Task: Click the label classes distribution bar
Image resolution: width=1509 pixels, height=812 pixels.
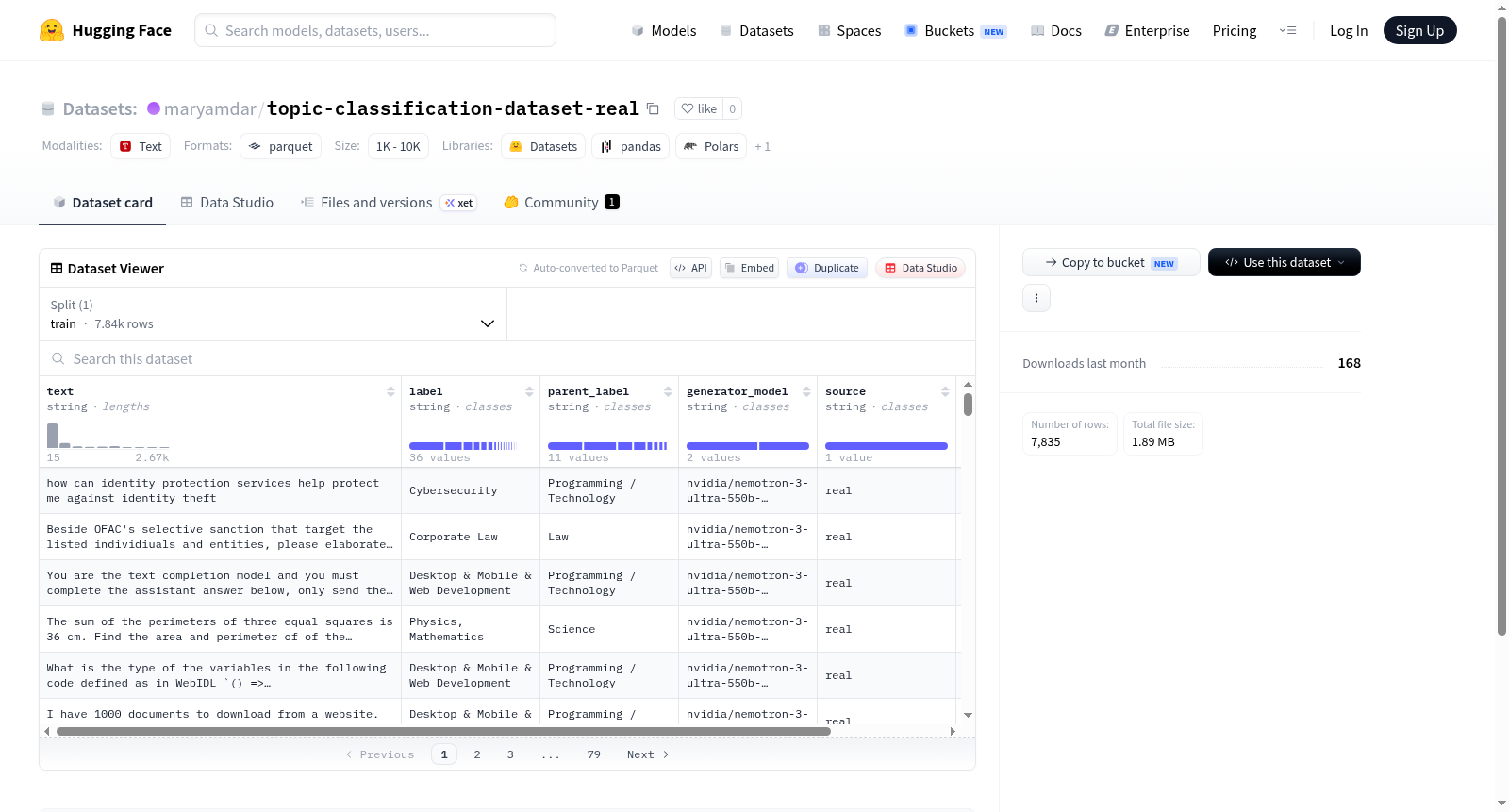Action: (462, 446)
